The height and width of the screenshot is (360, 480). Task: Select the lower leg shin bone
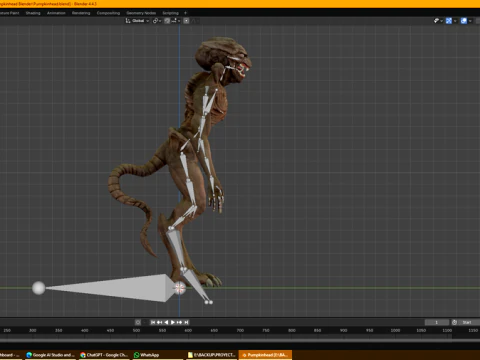click(x=175, y=248)
